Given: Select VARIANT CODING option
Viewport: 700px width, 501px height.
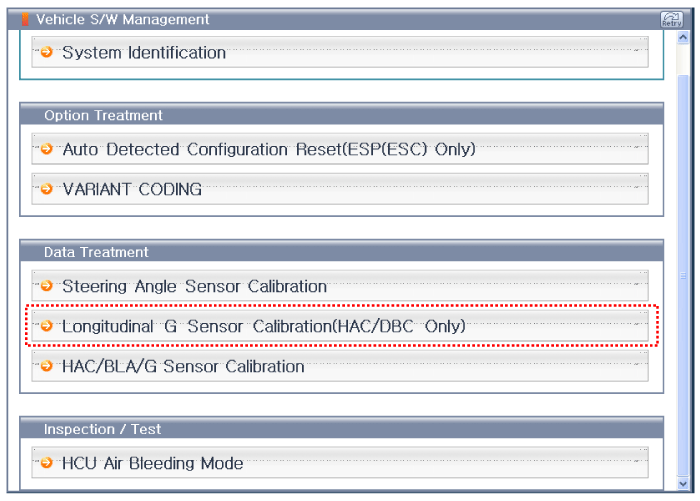Looking at the screenshot, I should pyautogui.click(x=132, y=189).
